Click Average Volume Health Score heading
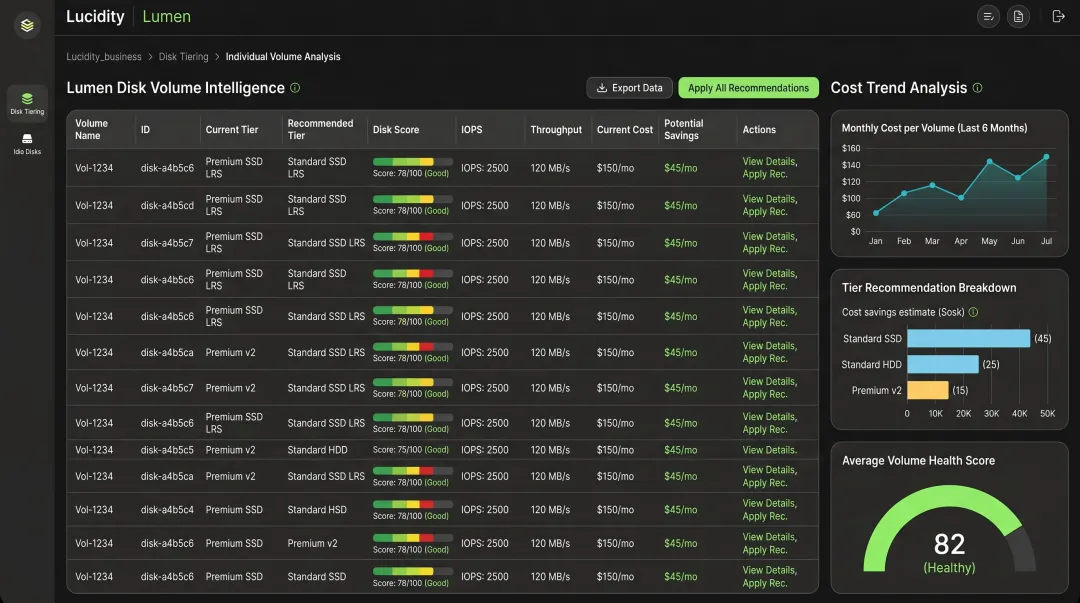The height and width of the screenshot is (603, 1080). 918,461
